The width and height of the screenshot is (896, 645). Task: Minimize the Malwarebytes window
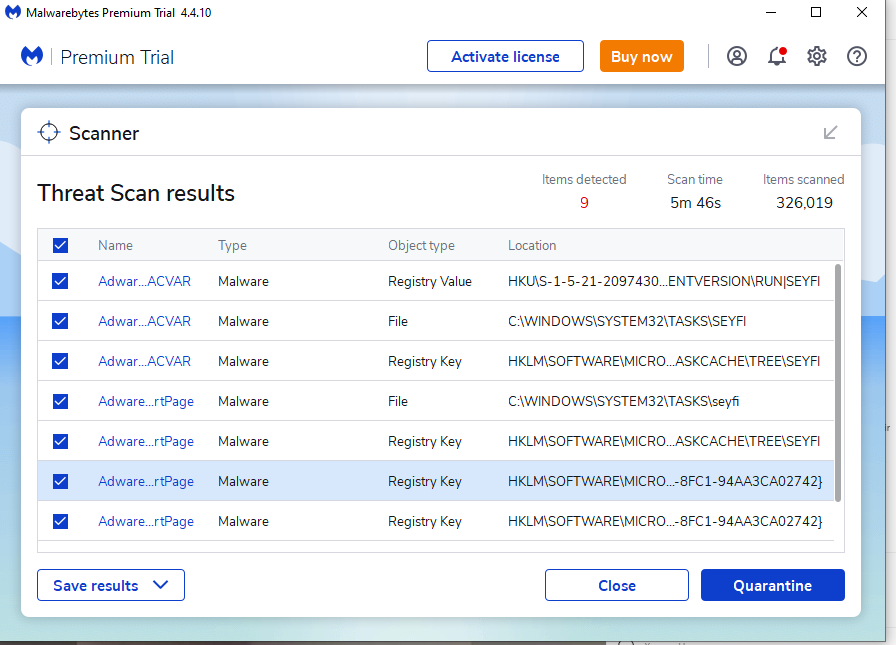pos(771,13)
